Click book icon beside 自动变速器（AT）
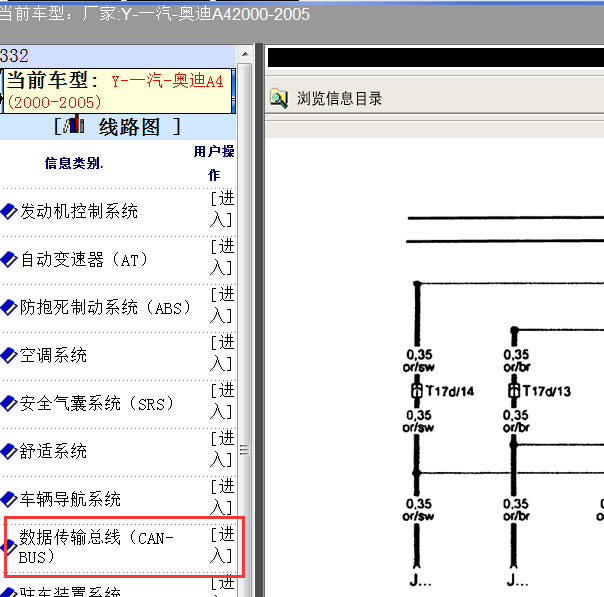This screenshot has width=604, height=597. click(x=8, y=260)
